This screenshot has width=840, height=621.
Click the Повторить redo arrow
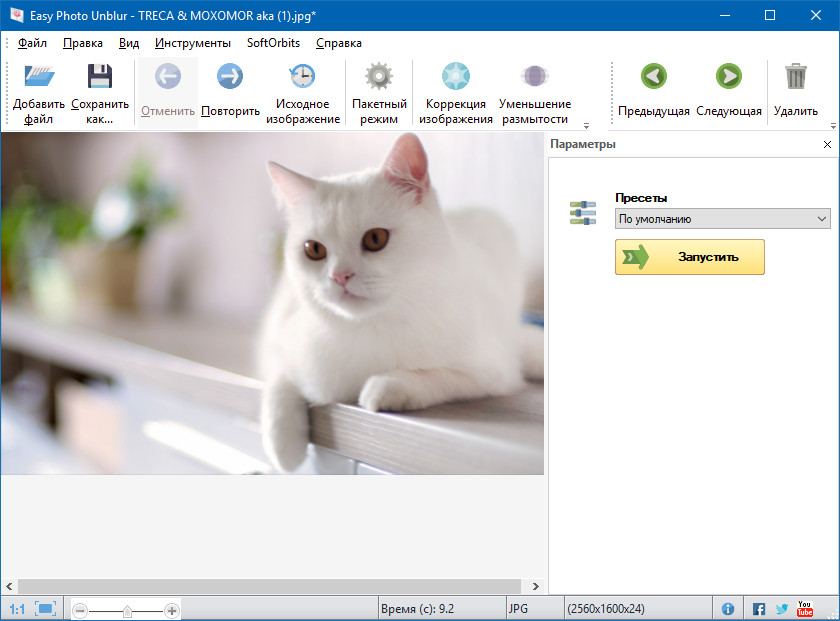230,78
